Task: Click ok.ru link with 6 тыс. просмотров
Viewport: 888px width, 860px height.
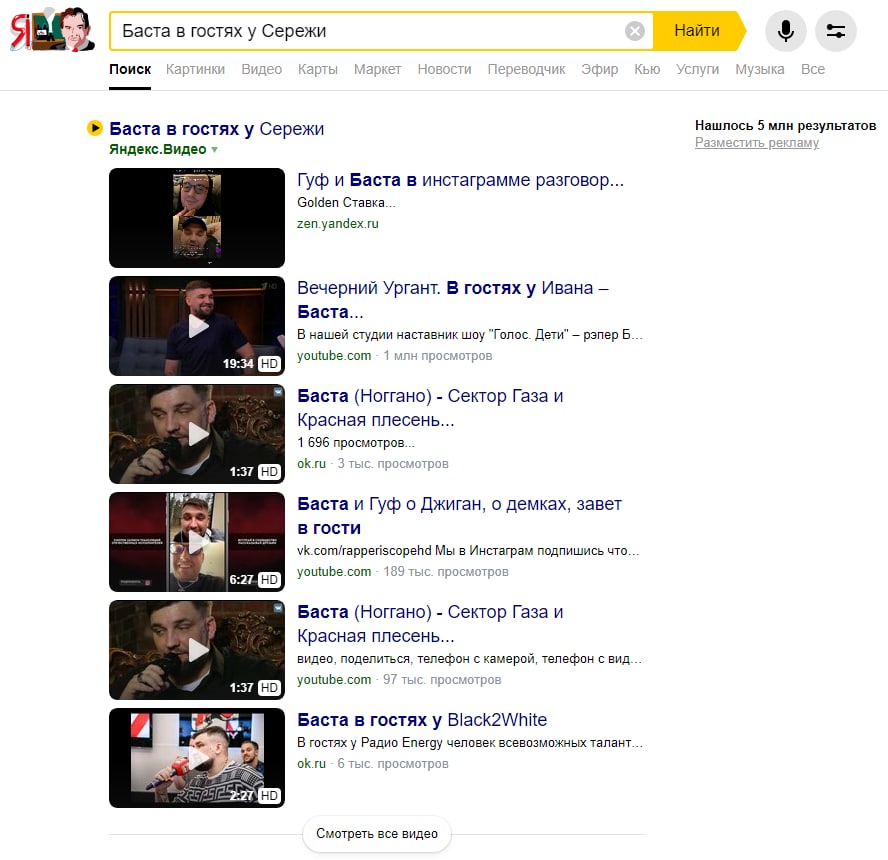Action: [x=311, y=764]
